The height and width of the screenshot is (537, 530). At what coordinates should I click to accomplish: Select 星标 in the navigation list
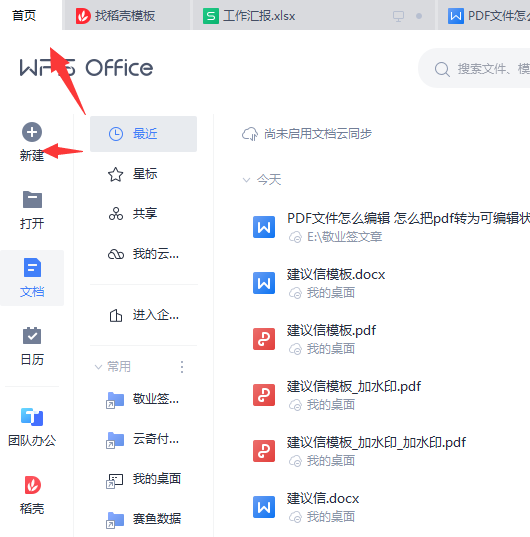pos(143,174)
